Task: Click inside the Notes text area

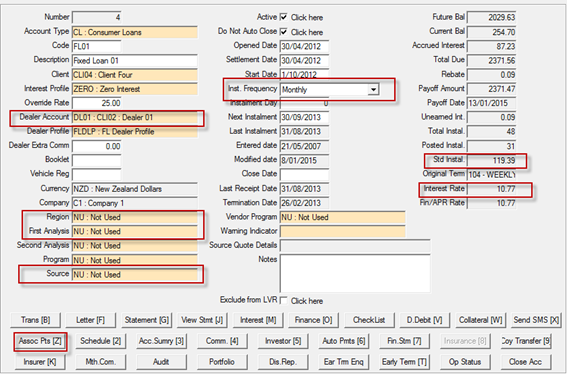Action: 355,273
